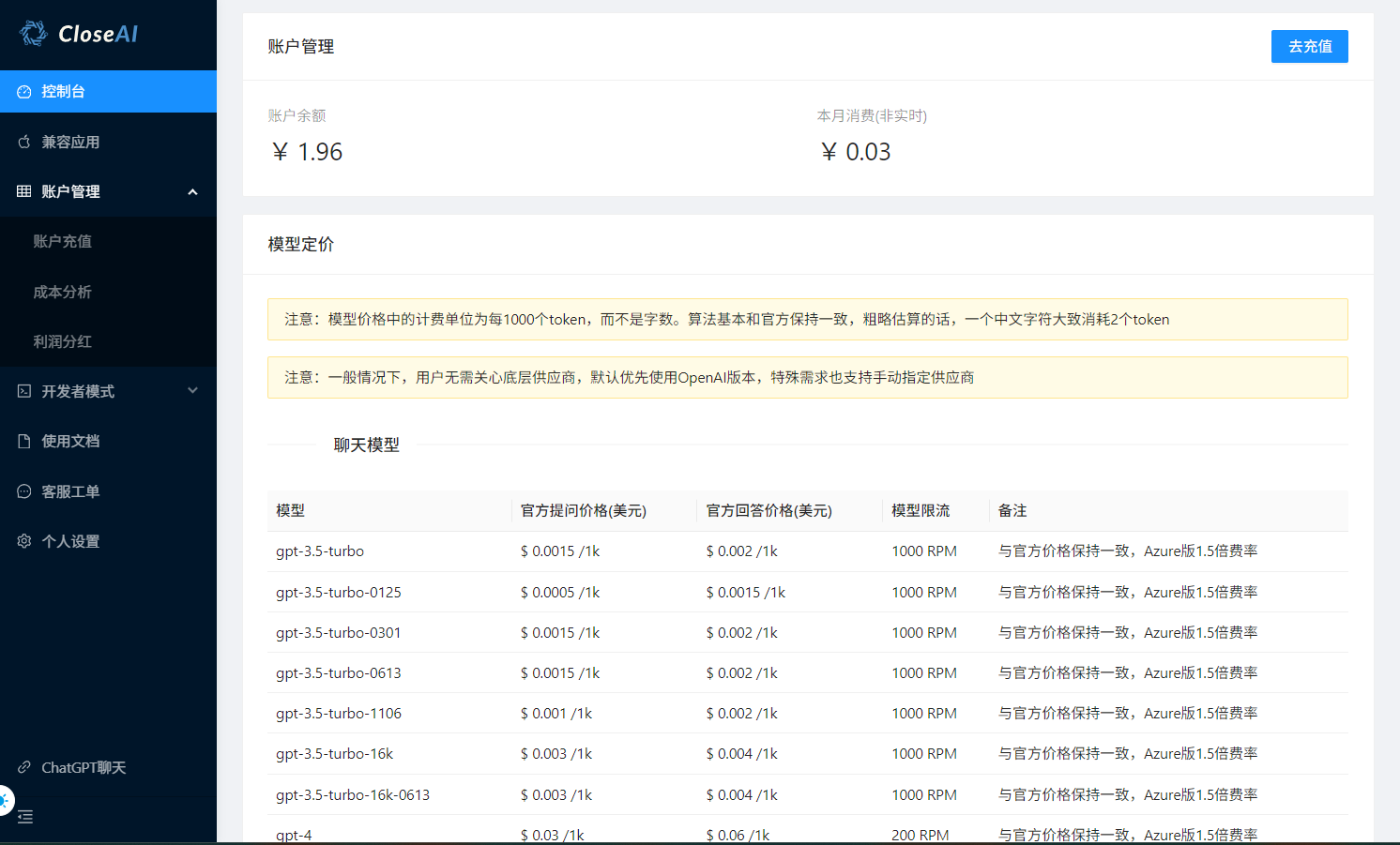
Task: Collapse the 账户管理 submenu chevron
Action: pyautogui.click(x=192, y=192)
